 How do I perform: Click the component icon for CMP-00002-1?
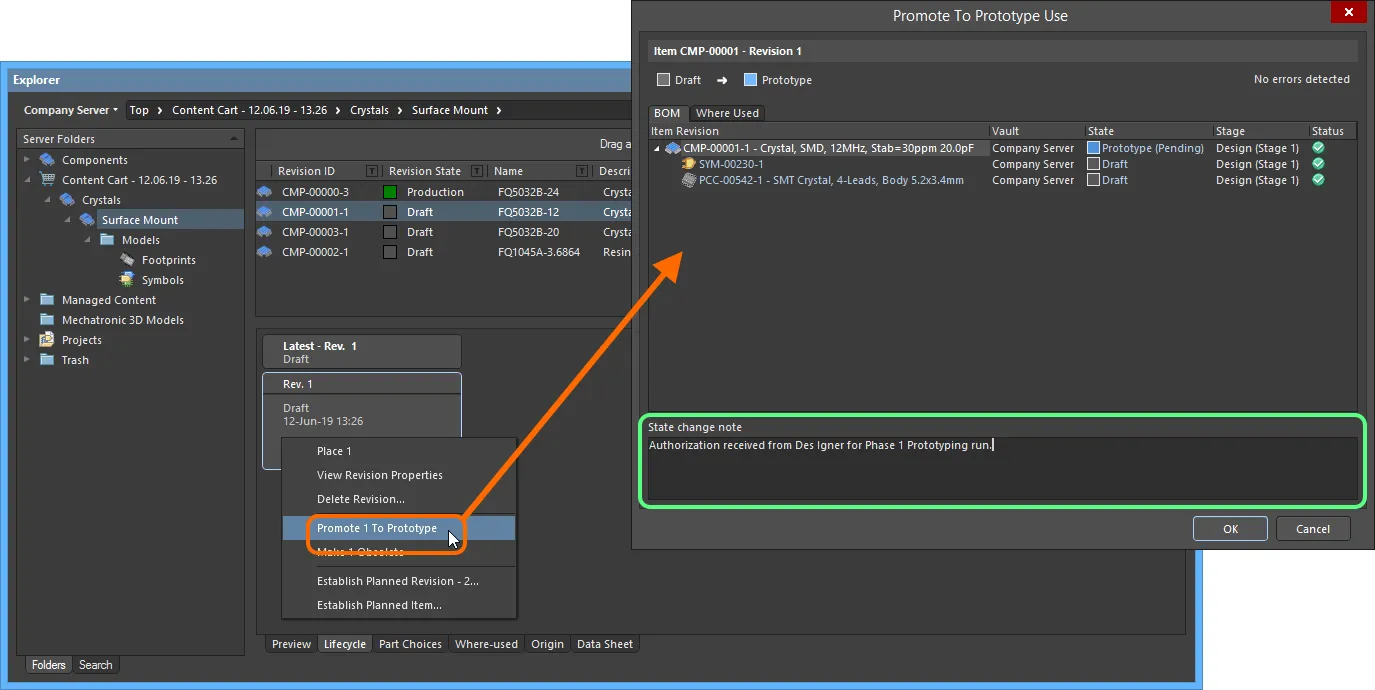[x=265, y=252]
